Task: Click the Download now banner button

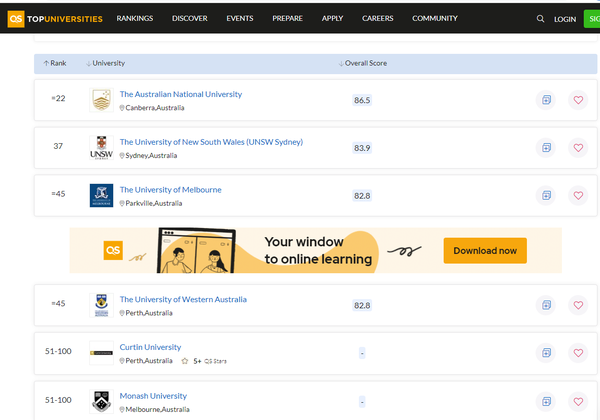Action: coord(485,251)
